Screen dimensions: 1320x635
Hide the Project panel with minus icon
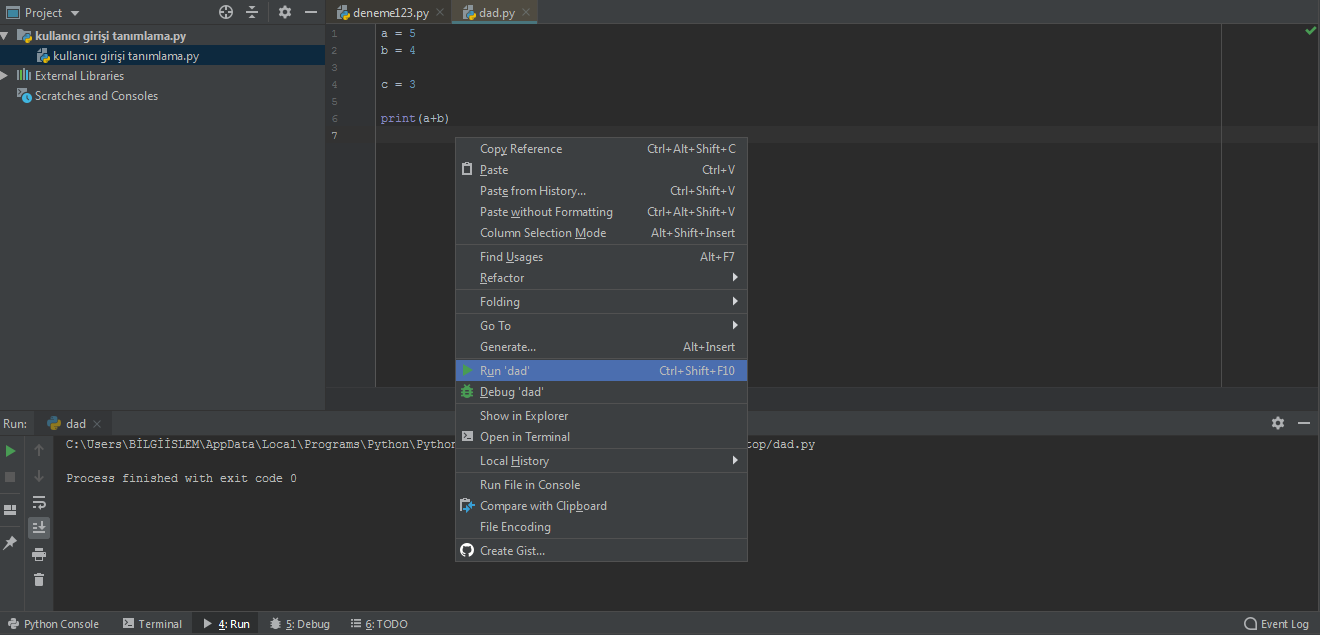311,12
